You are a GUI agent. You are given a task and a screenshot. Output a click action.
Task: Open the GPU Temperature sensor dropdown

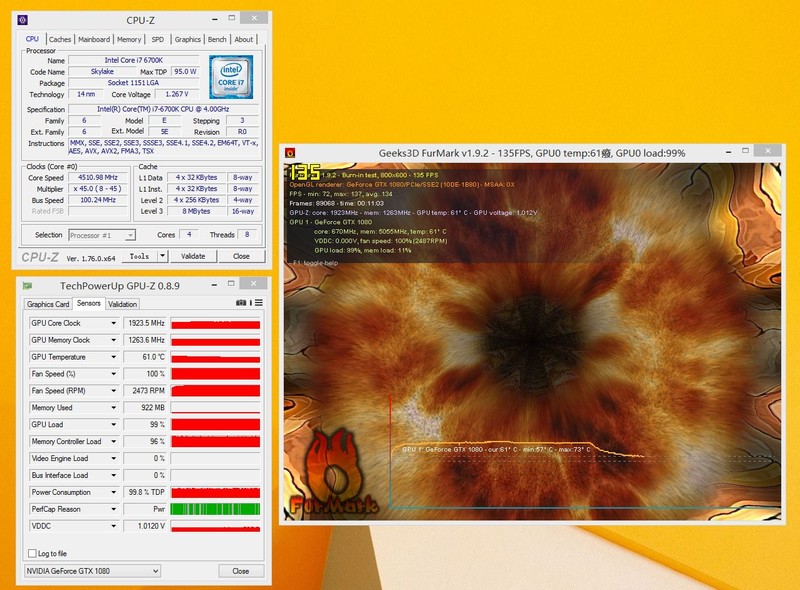113,357
